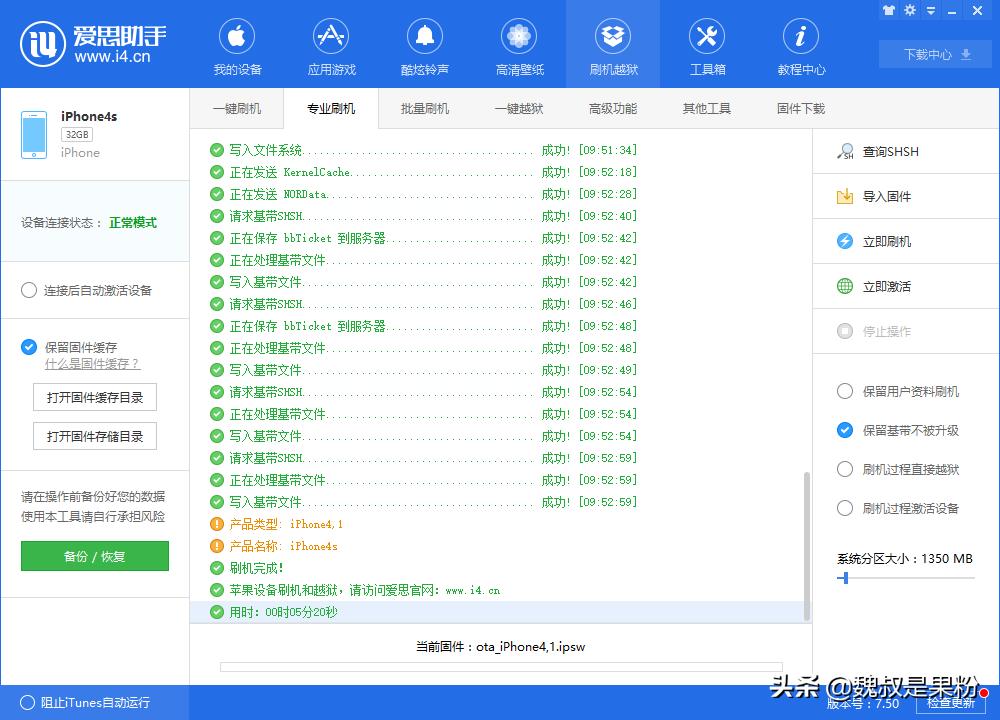
Task: Open the 酷炫铃声 section
Action: tap(424, 44)
